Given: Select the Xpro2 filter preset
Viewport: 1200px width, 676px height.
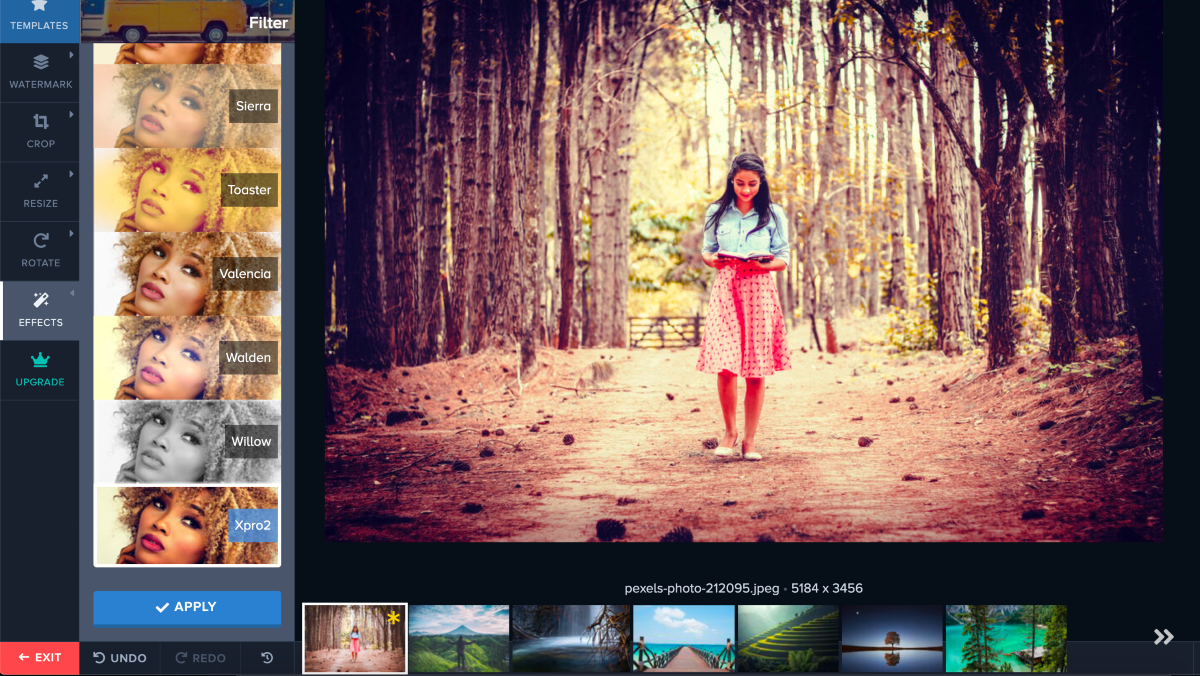Looking at the screenshot, I should 187,526.
